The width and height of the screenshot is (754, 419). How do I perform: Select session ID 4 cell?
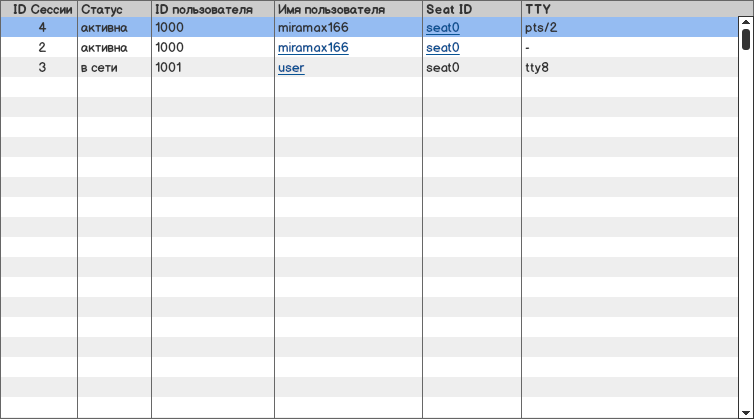[42, 28]
